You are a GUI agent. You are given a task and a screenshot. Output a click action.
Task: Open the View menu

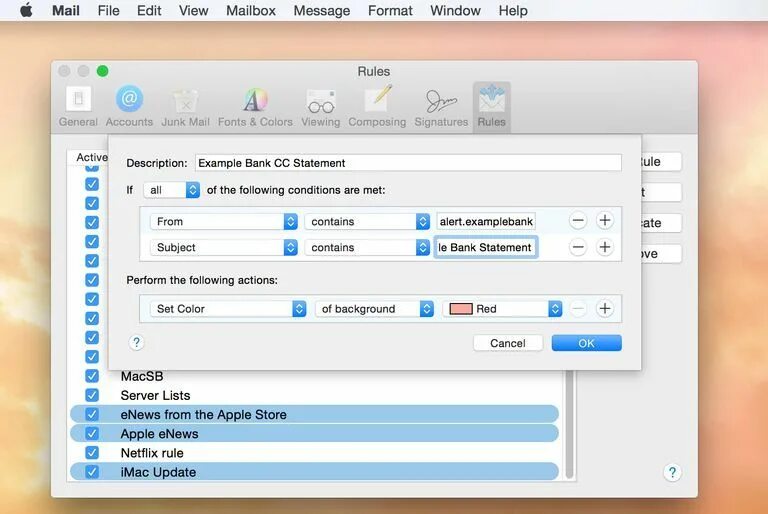[193, 10]
